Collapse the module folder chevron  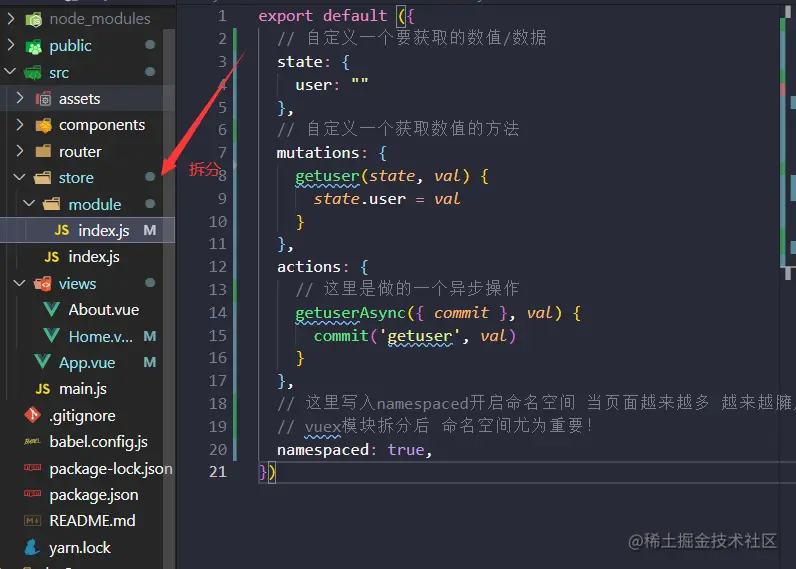(29, 204)
